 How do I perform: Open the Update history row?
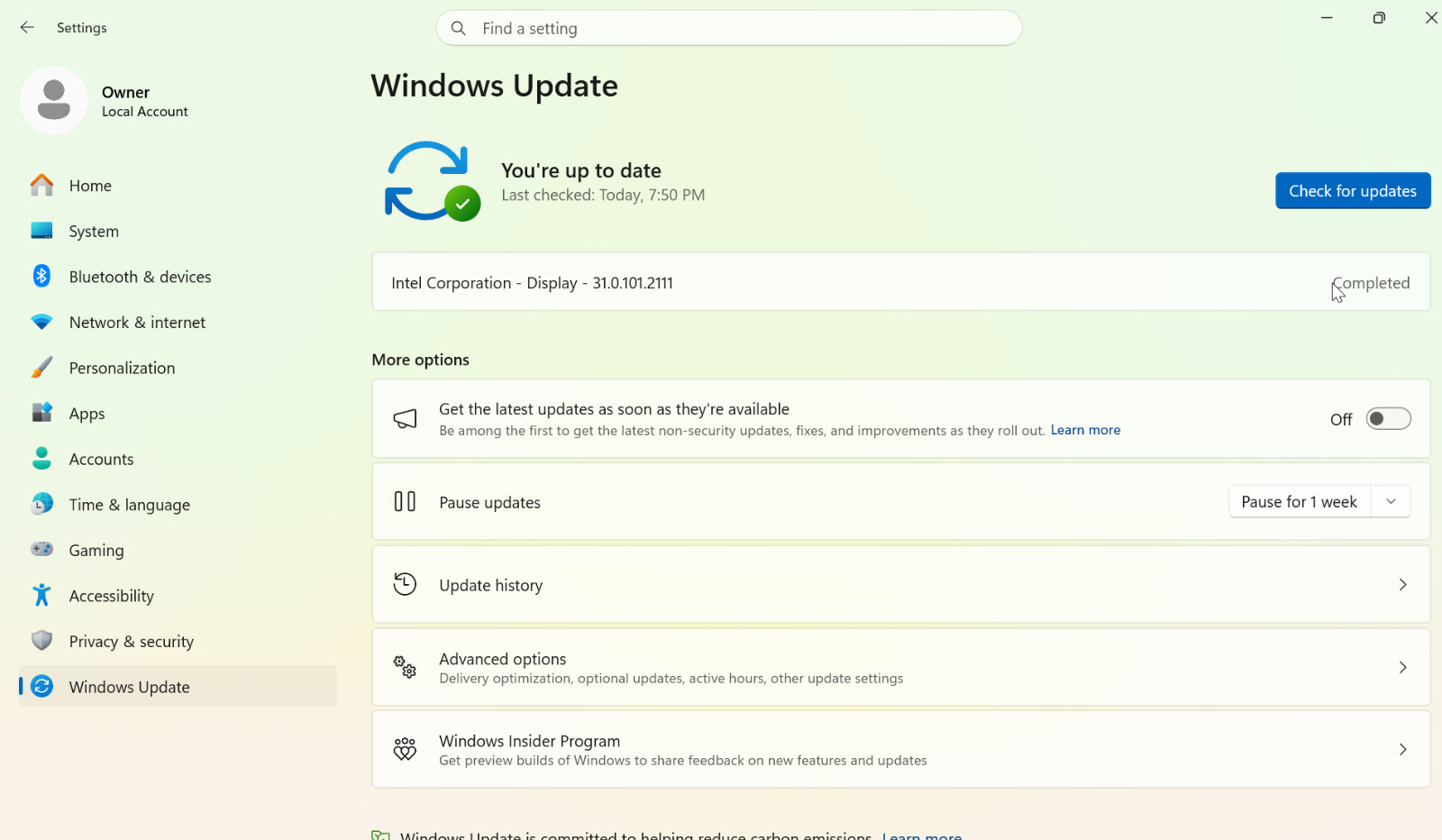point(901,585)
